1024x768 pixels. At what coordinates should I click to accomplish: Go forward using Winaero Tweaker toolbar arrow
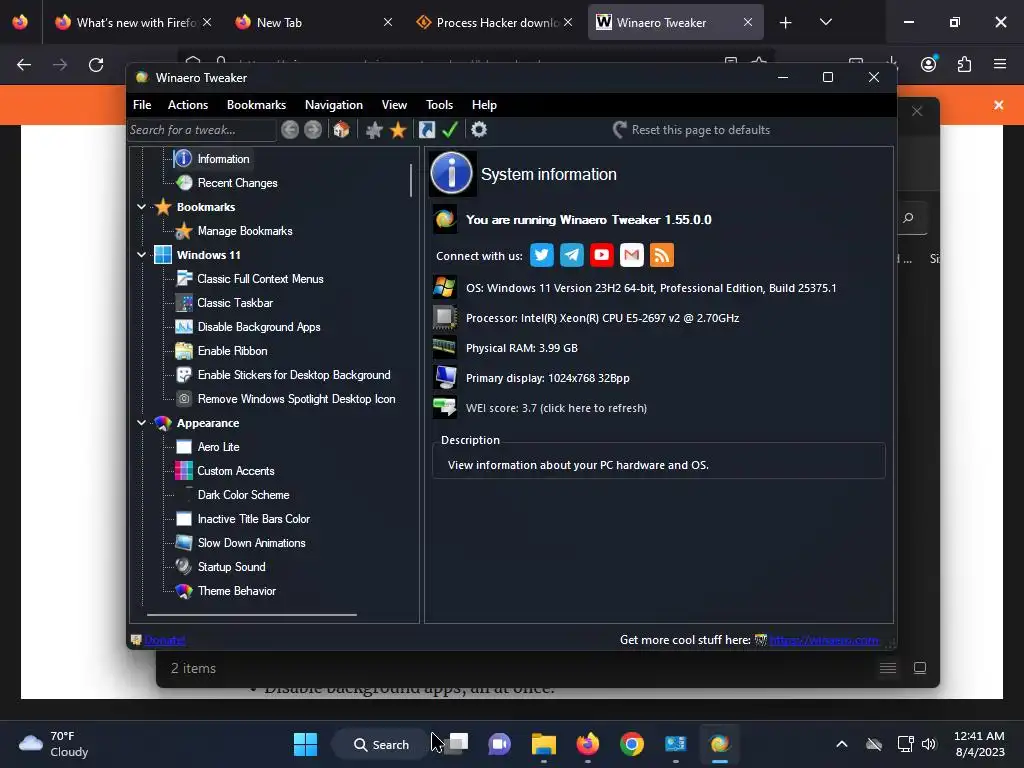pos(313,130)
